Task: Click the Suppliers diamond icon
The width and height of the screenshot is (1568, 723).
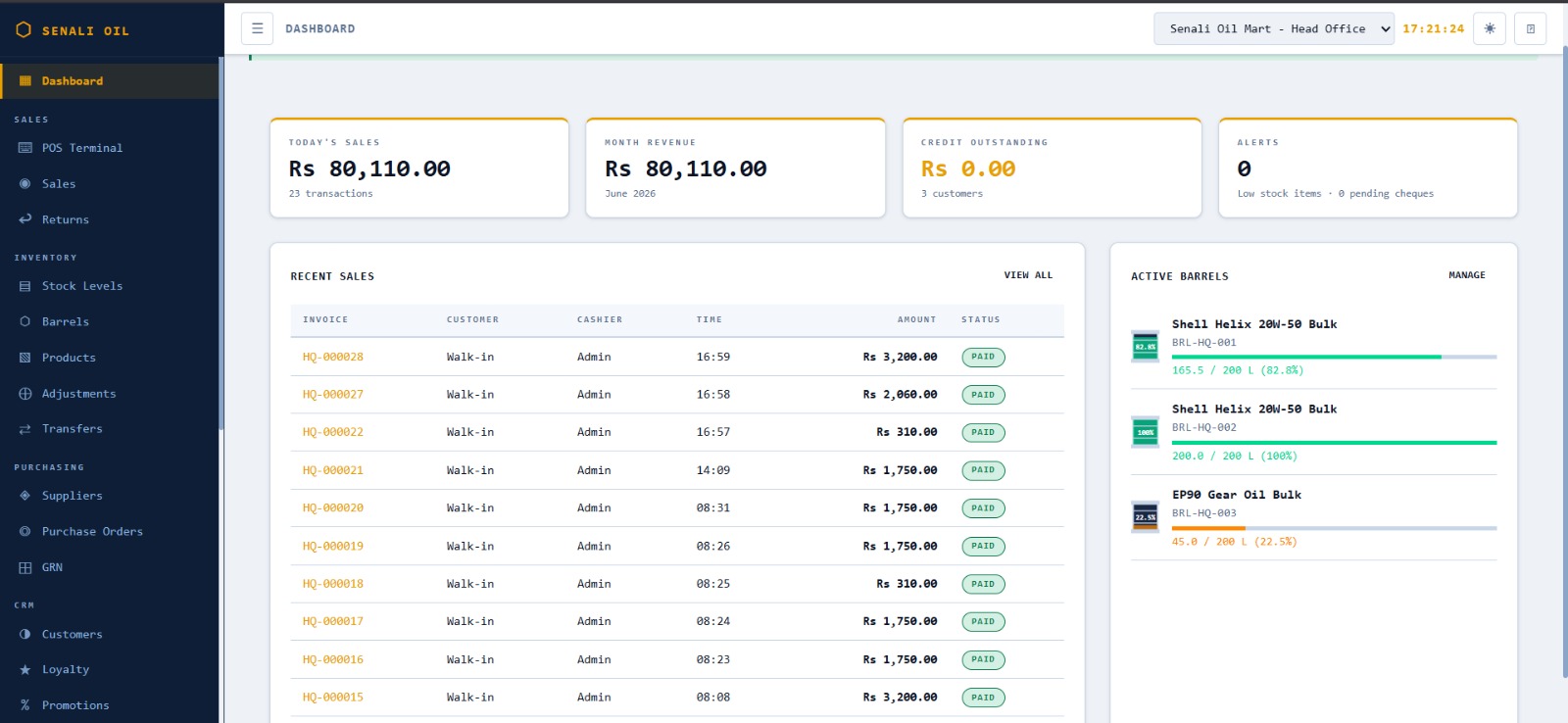Action: [x=25, y=496]
